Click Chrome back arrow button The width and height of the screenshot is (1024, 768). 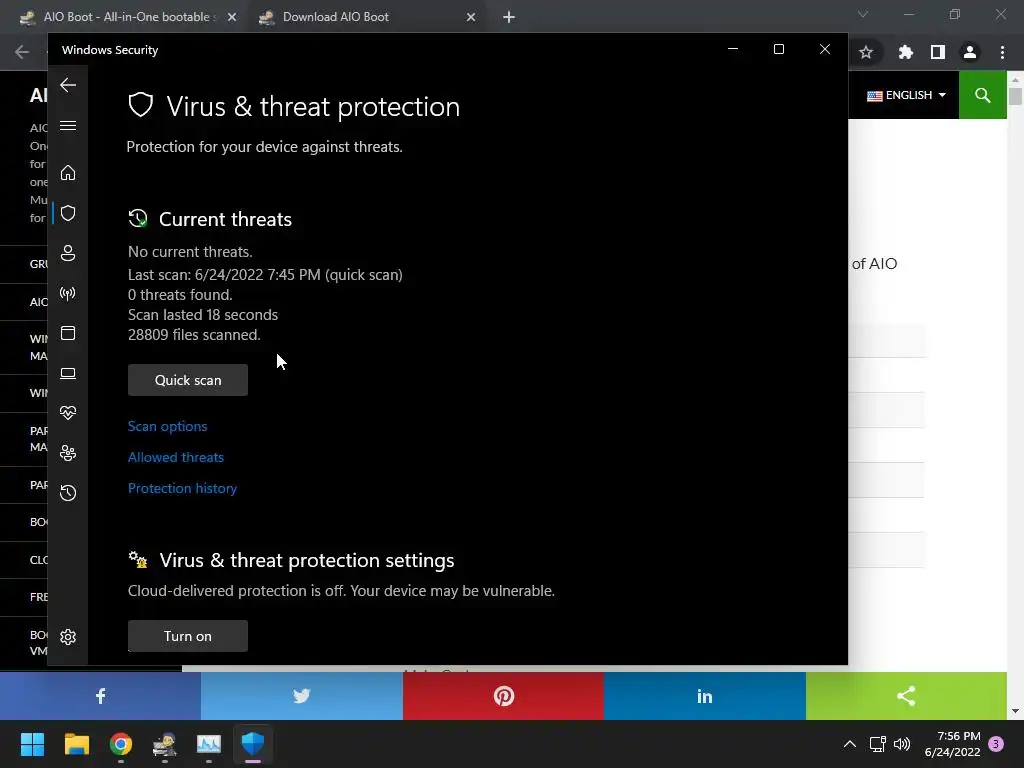click(22, 52)
